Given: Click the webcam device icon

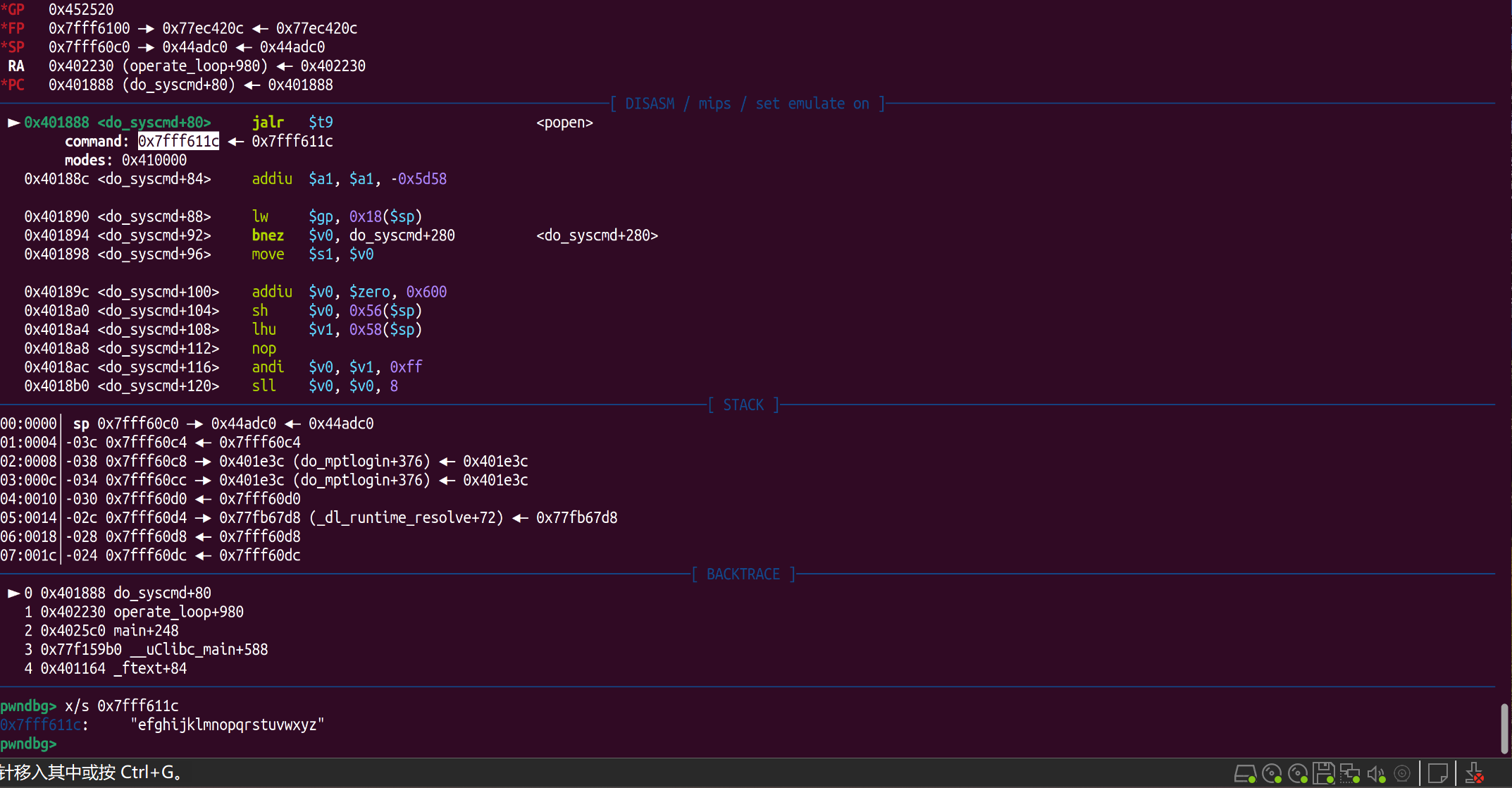Looking at the screenshot, I should 1402,774.
